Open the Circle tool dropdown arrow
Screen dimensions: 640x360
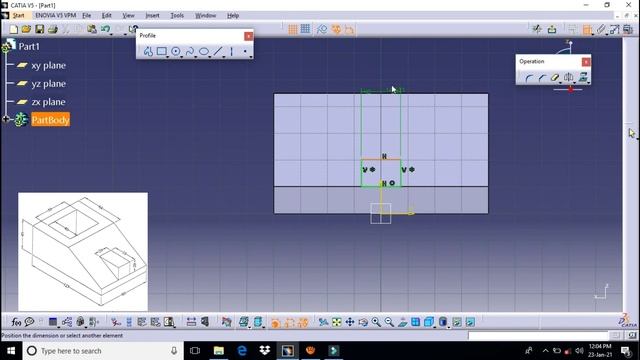tap(182, 57)
